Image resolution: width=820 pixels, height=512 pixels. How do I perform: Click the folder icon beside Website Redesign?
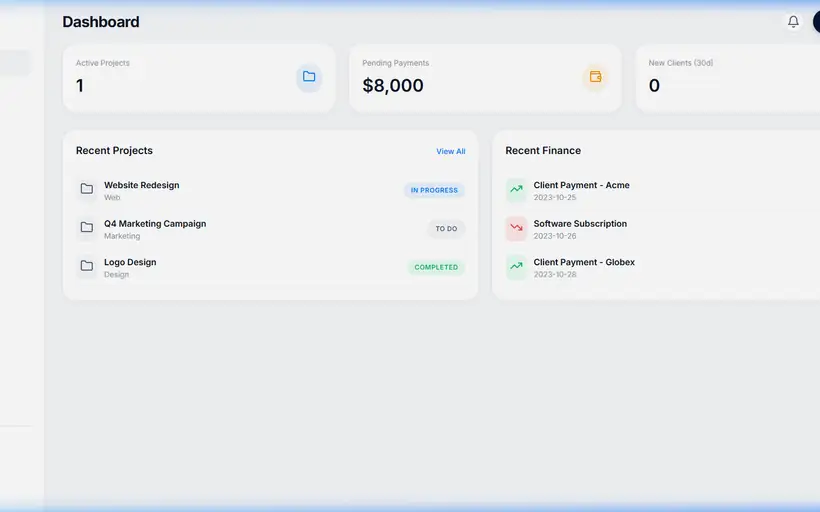87,189
